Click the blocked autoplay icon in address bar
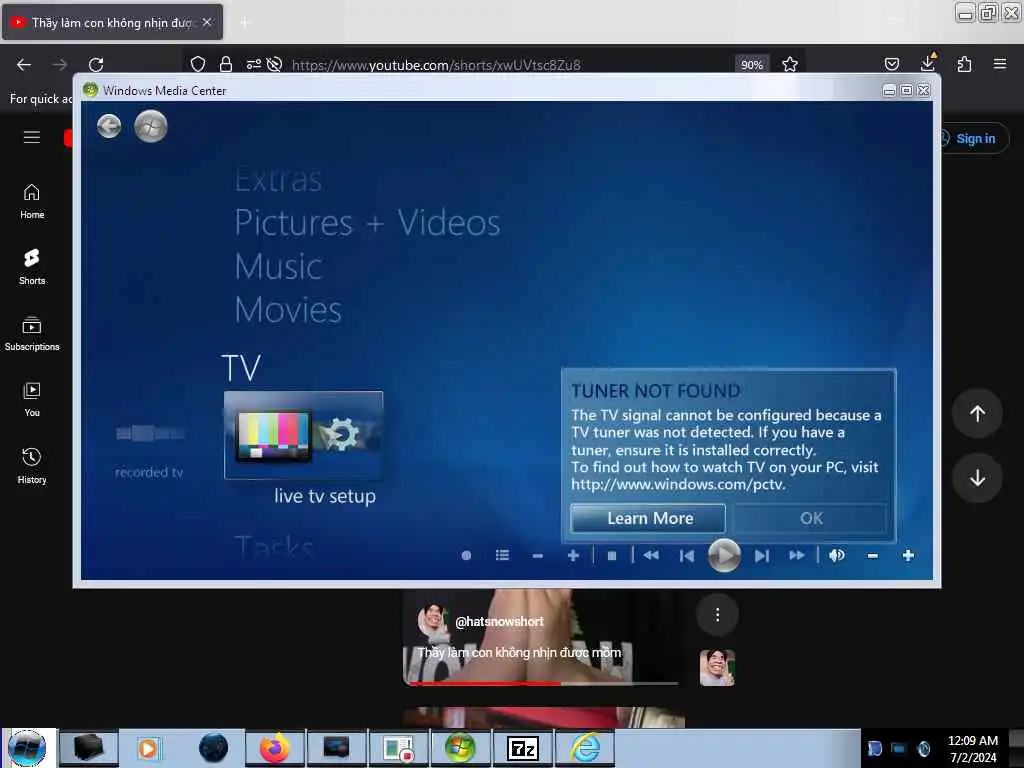The height and width of the screenshot is (768, 1024). (x=274, y=64)
